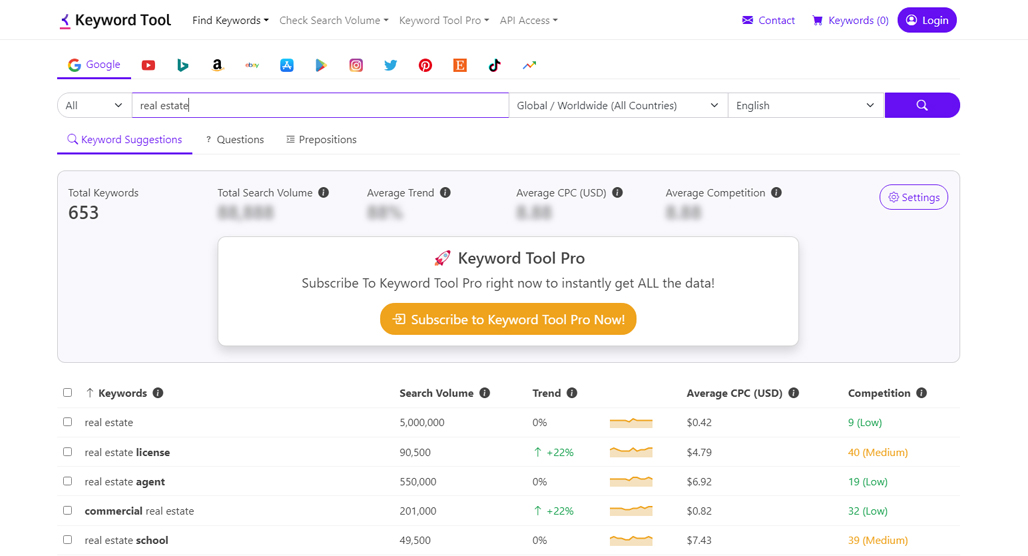Switch to Instagram keyword source icon
The image size is (1028, 556).
(356, 65)
